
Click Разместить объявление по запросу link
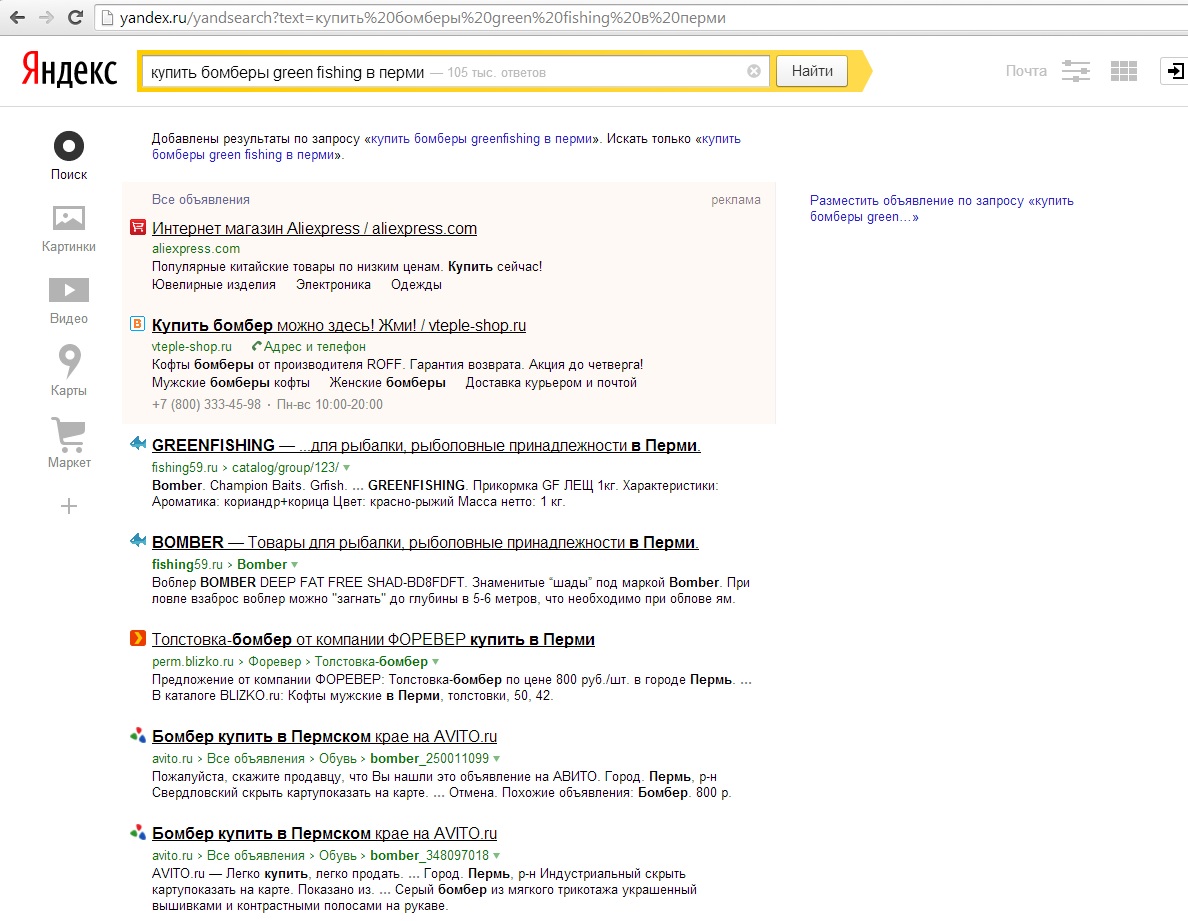click(942, 208)
